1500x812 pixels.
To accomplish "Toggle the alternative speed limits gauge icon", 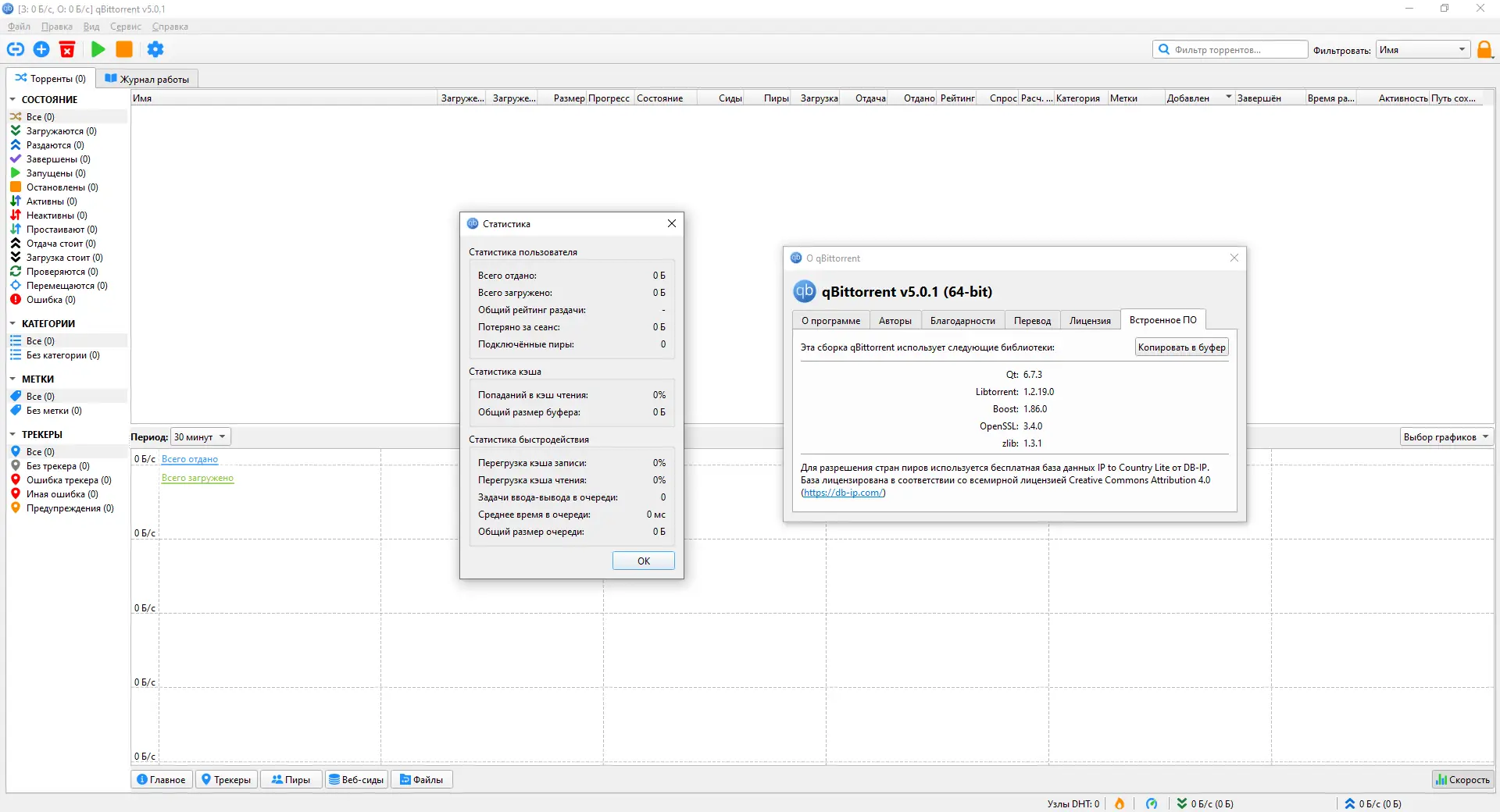I will [1152, 803].
